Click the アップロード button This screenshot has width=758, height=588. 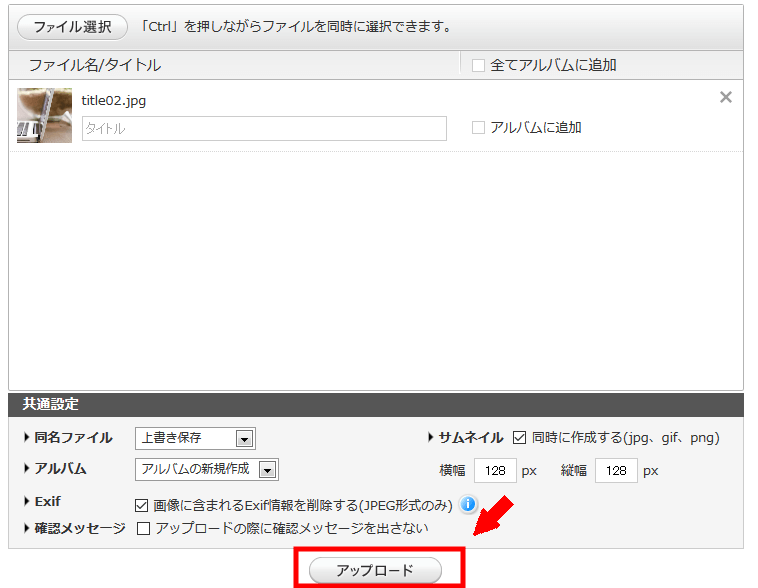pos(375,570)
